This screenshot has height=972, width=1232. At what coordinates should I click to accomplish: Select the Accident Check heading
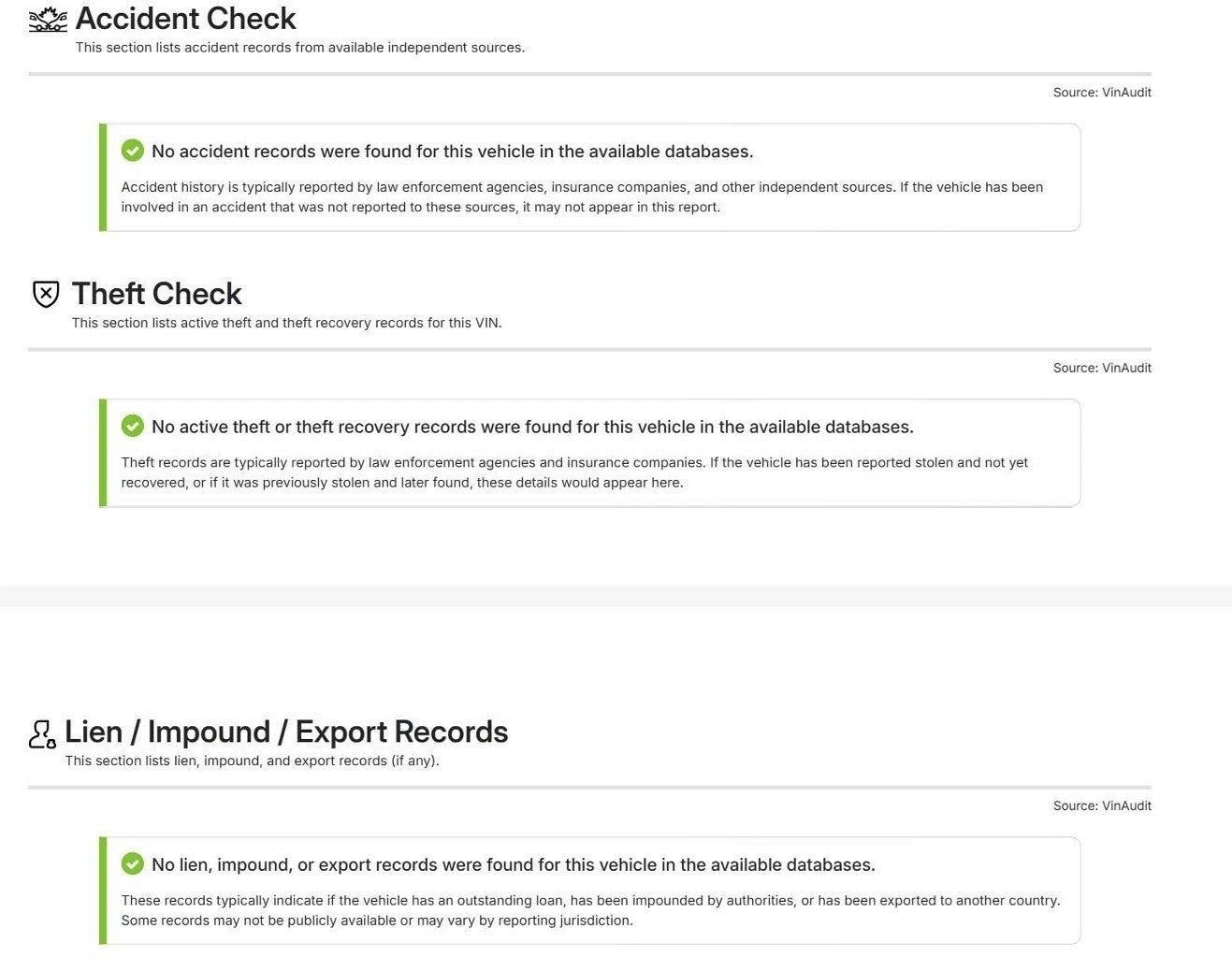(x=185, y=19)
